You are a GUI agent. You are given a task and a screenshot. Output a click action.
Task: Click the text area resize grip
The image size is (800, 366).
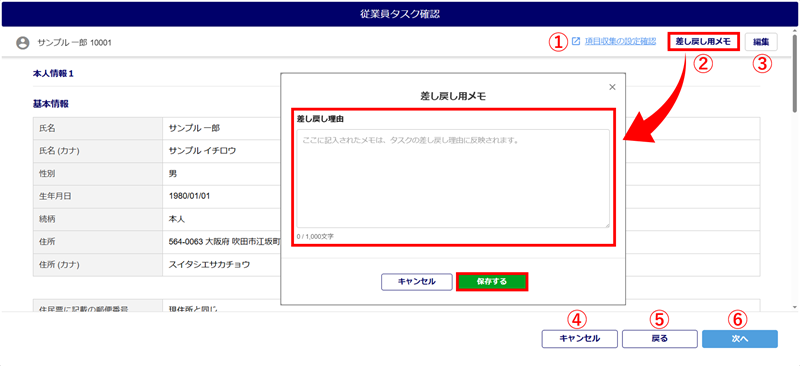pos(607,225)
